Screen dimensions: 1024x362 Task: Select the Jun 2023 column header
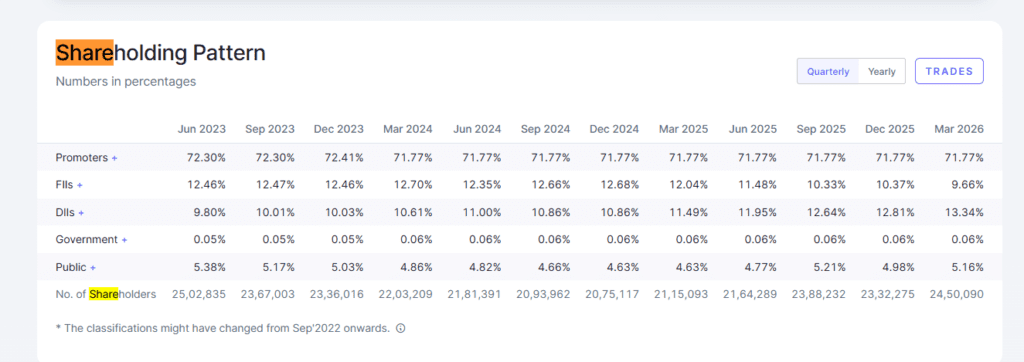click(202, 129)
